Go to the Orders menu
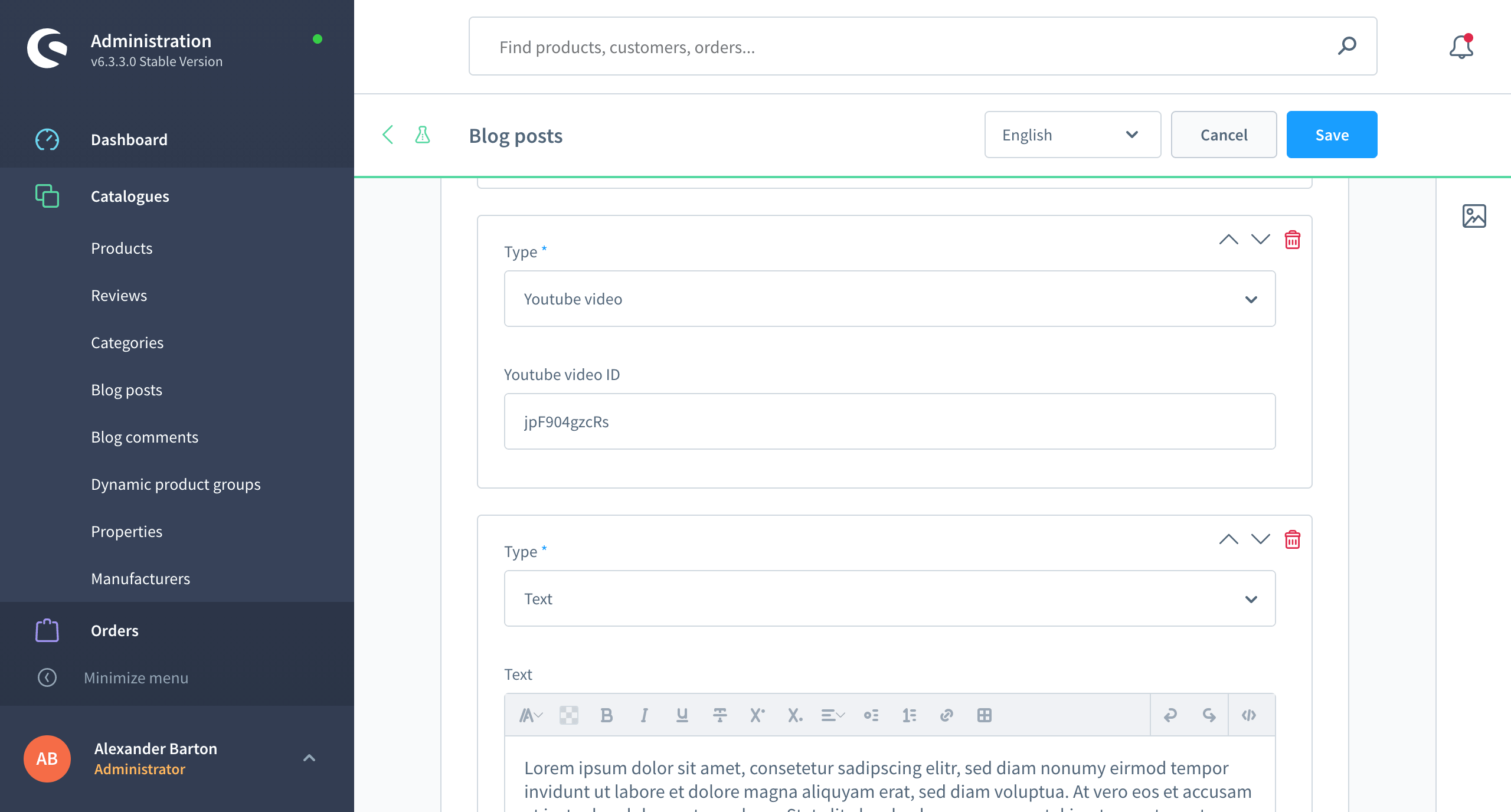 coord(115,631)
